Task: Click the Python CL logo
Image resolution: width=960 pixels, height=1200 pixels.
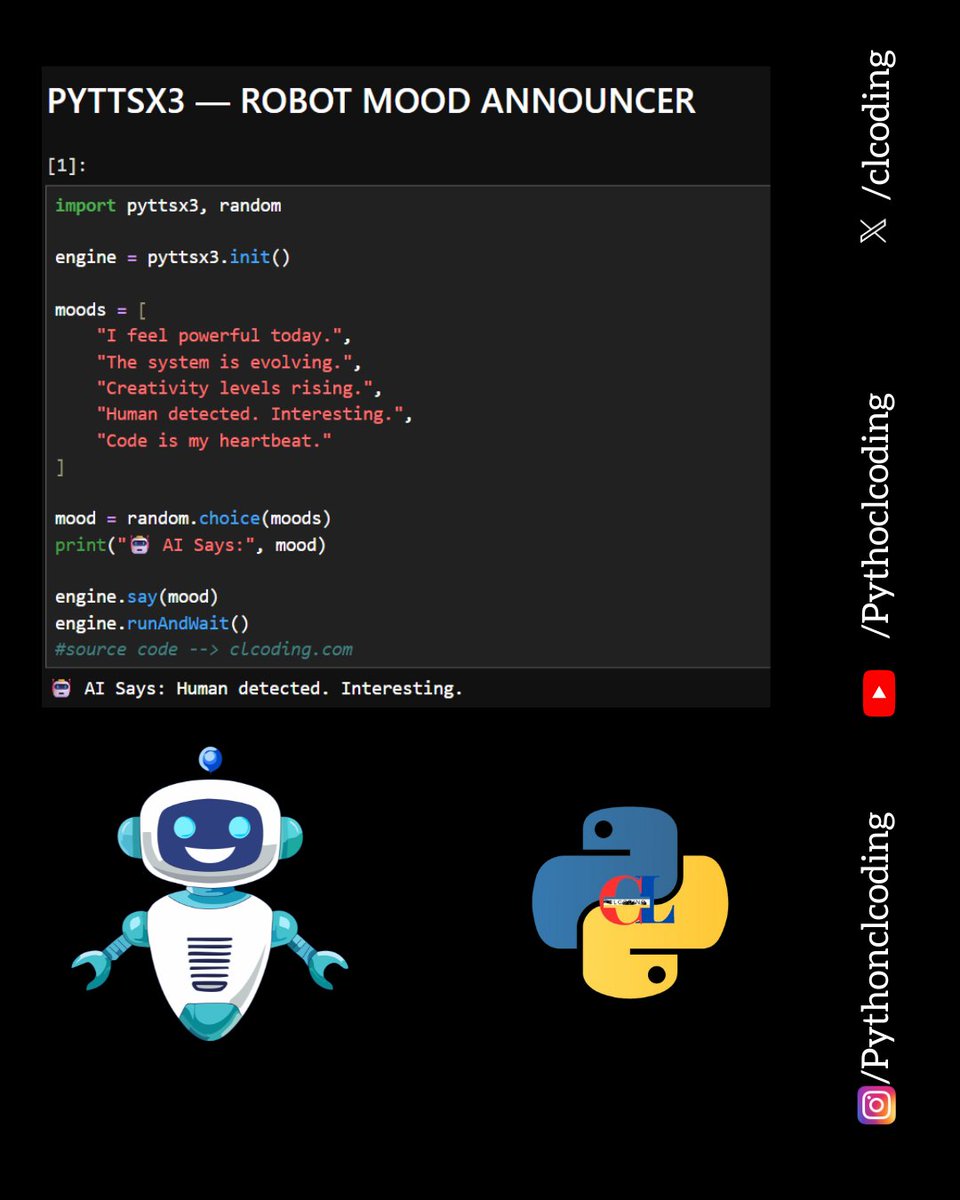Action: 630,902
